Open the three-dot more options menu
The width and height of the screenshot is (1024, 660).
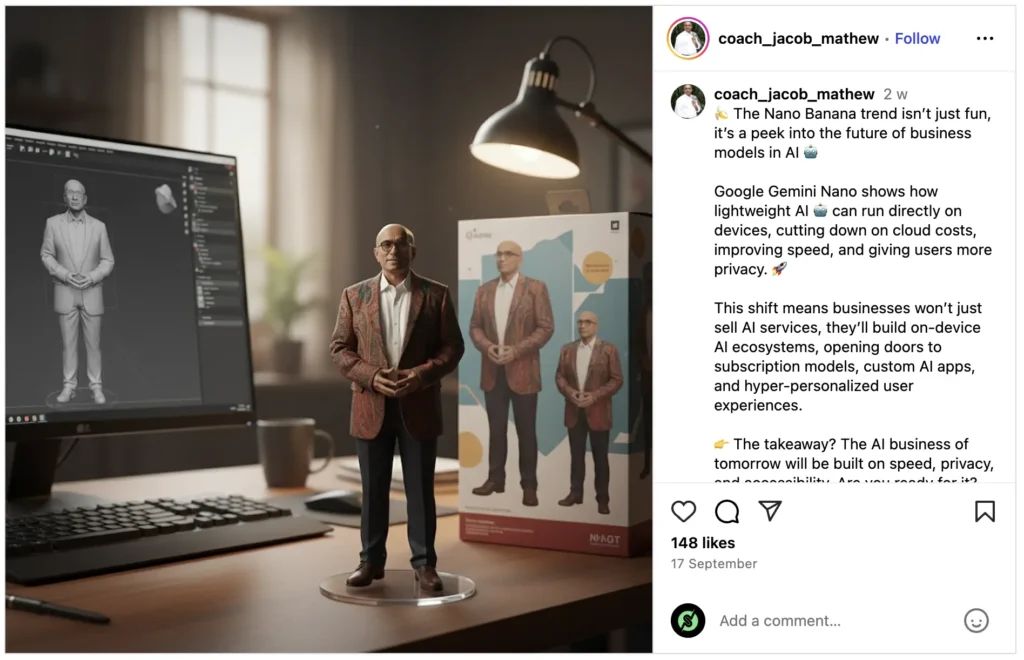pos(985,39)
